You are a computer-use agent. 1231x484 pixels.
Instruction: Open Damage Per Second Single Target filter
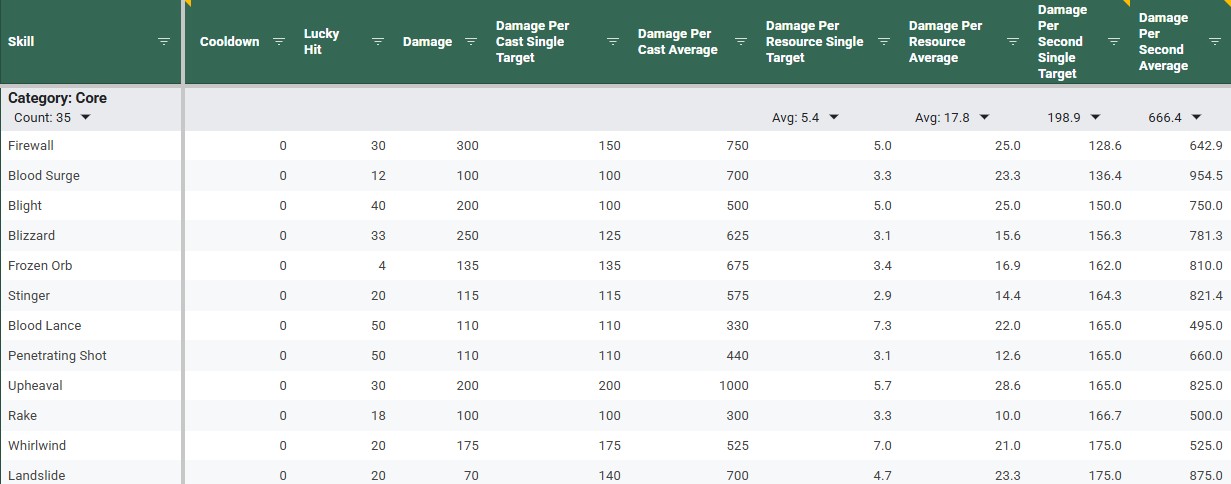[1114, 42]
